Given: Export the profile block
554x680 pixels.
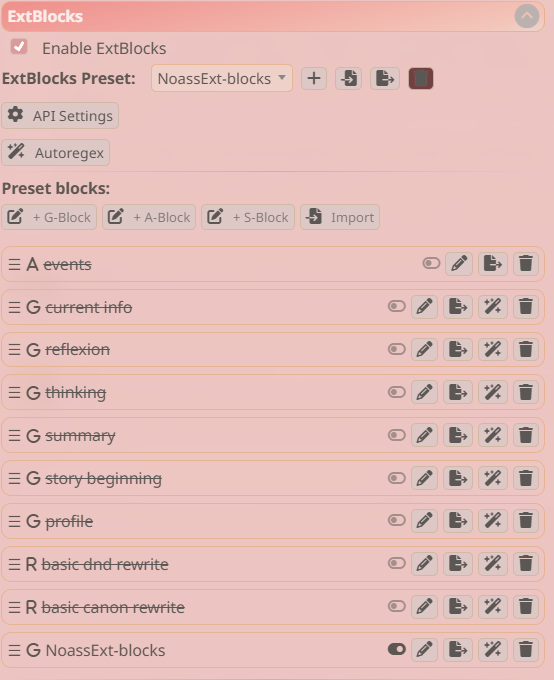Looking at the screenshot, I should [x=458, y=520].
